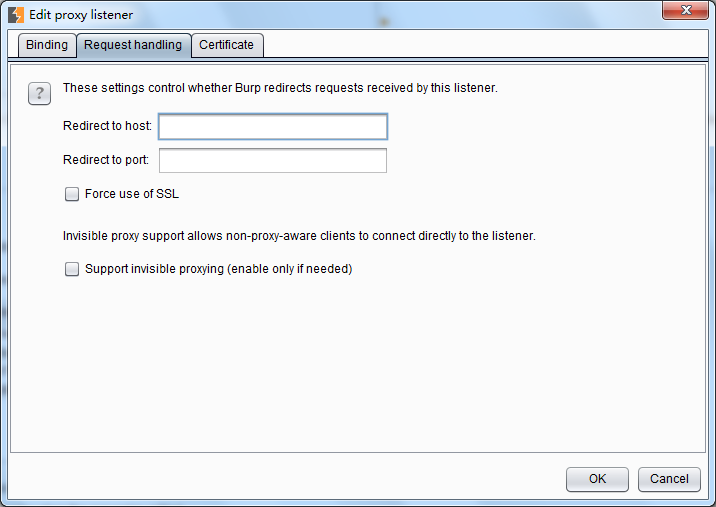This screenshot has width=716, height=507.
Task: Click inside the Redirect to port field
Action: point(272,161)
